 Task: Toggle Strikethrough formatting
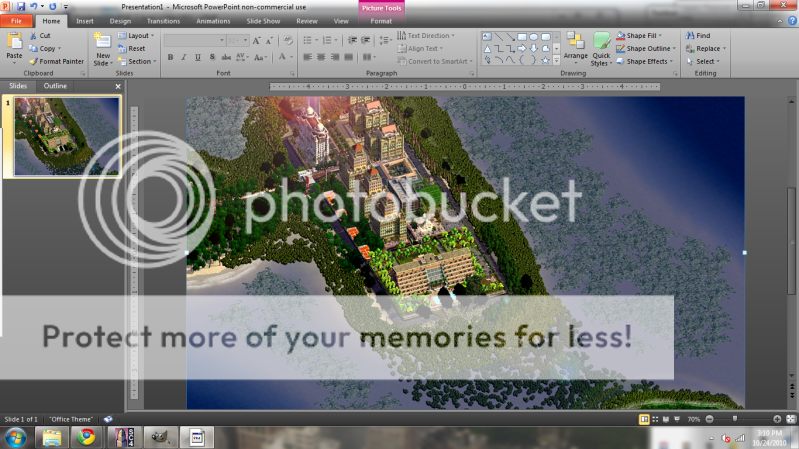pyautogui.click(x=226, y=57)
